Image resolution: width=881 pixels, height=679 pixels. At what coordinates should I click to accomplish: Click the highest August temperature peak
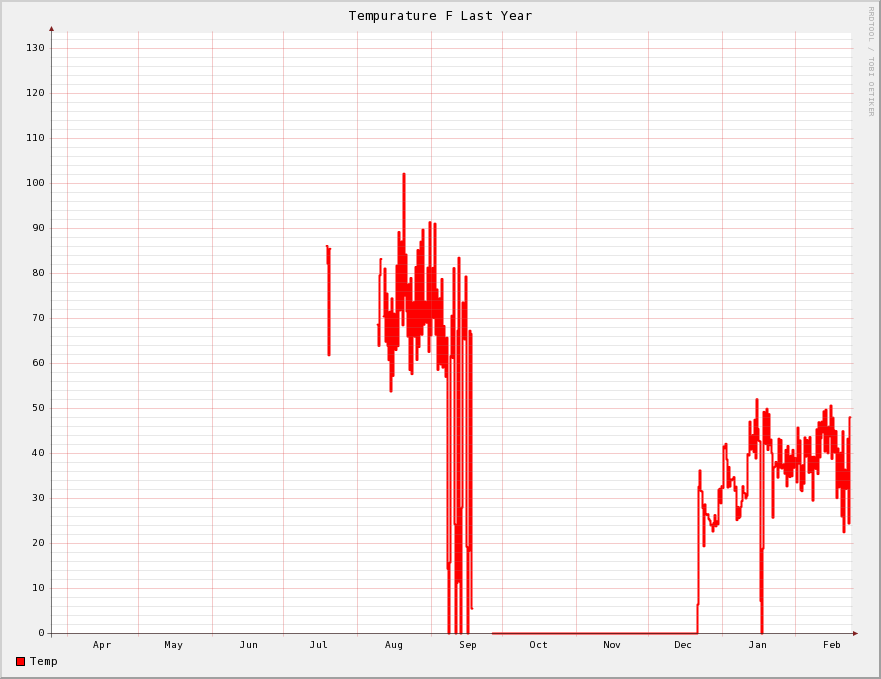click(x=404, y=176)
